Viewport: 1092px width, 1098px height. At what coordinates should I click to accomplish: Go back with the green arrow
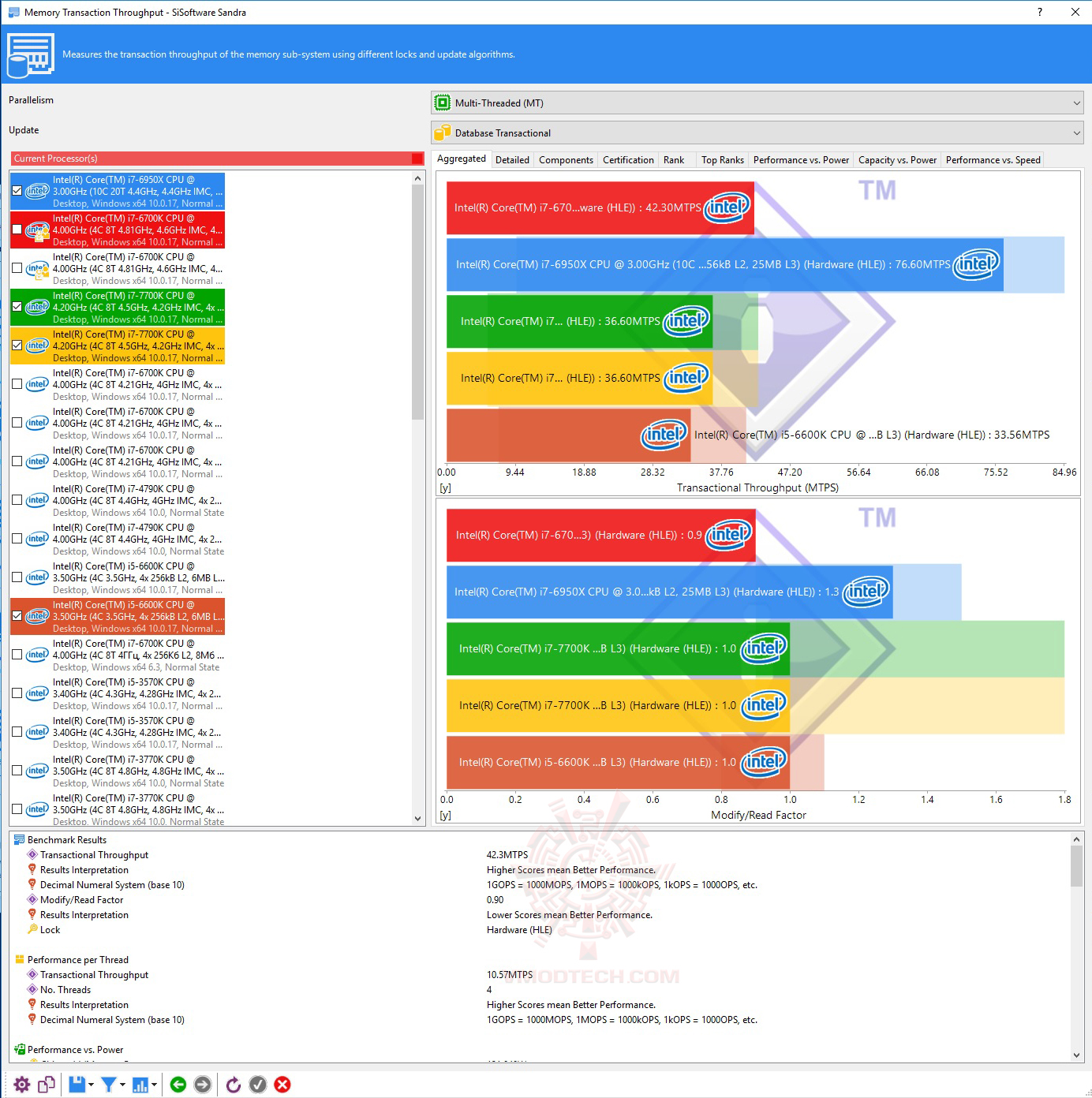178,1085
